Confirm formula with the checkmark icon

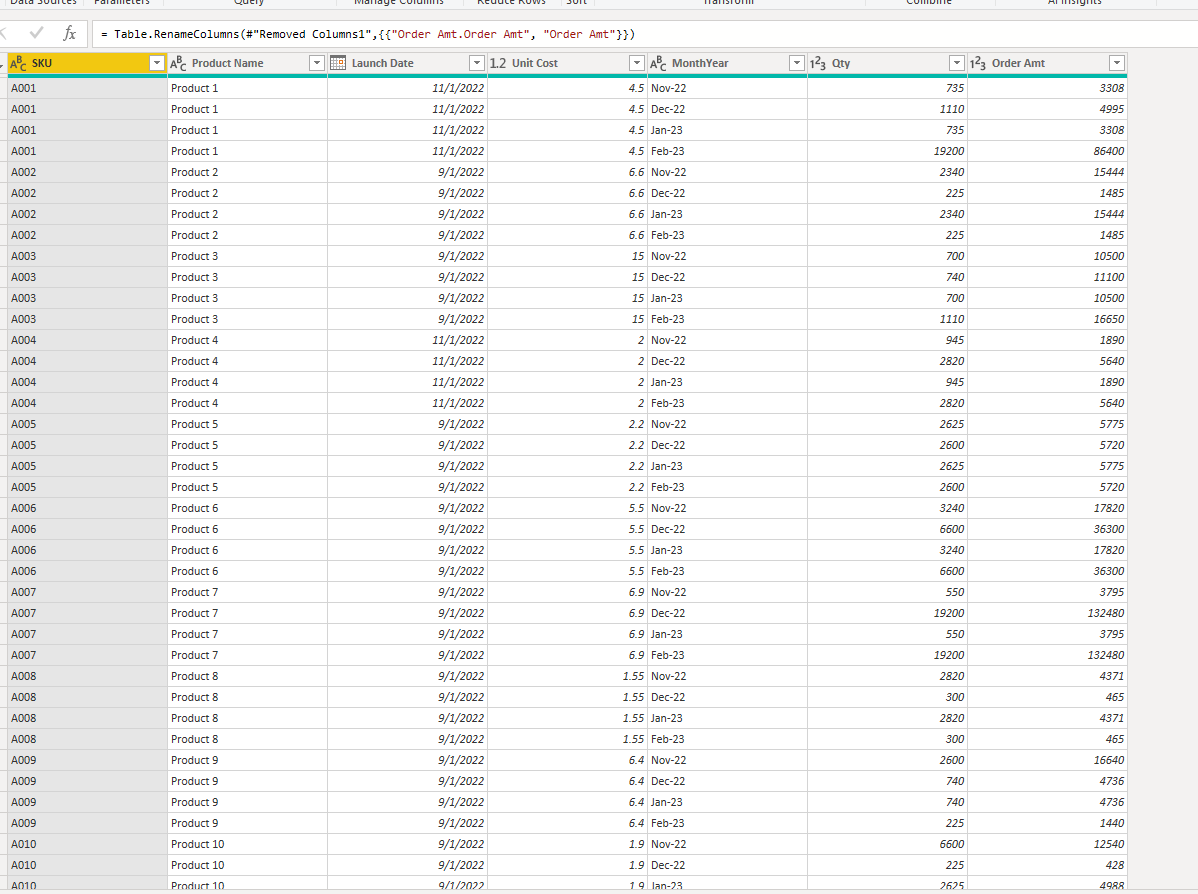36,34
